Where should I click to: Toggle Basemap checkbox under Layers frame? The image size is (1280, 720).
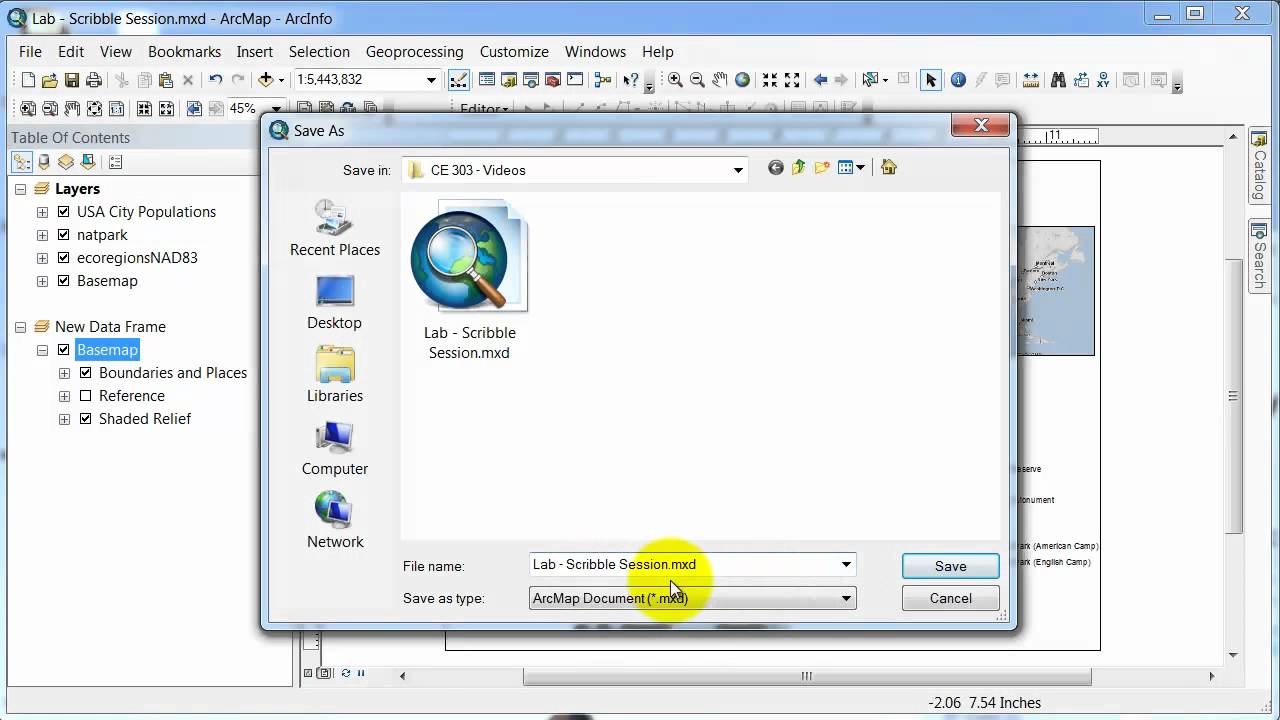(x=64, y=281)
